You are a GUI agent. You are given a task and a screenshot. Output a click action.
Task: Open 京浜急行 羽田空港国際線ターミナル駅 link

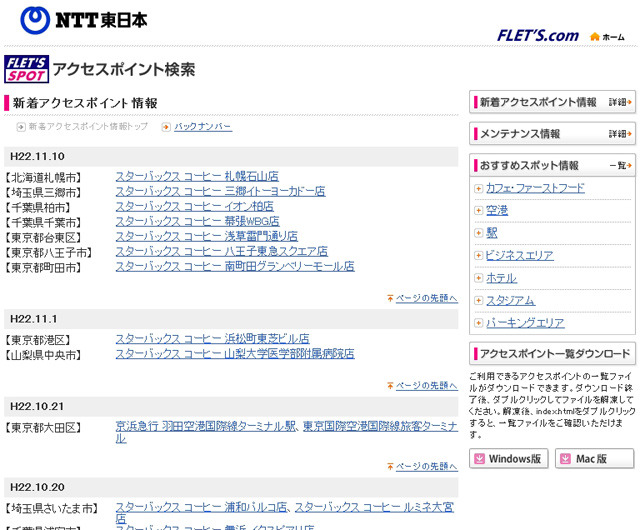tap(205, 426)
